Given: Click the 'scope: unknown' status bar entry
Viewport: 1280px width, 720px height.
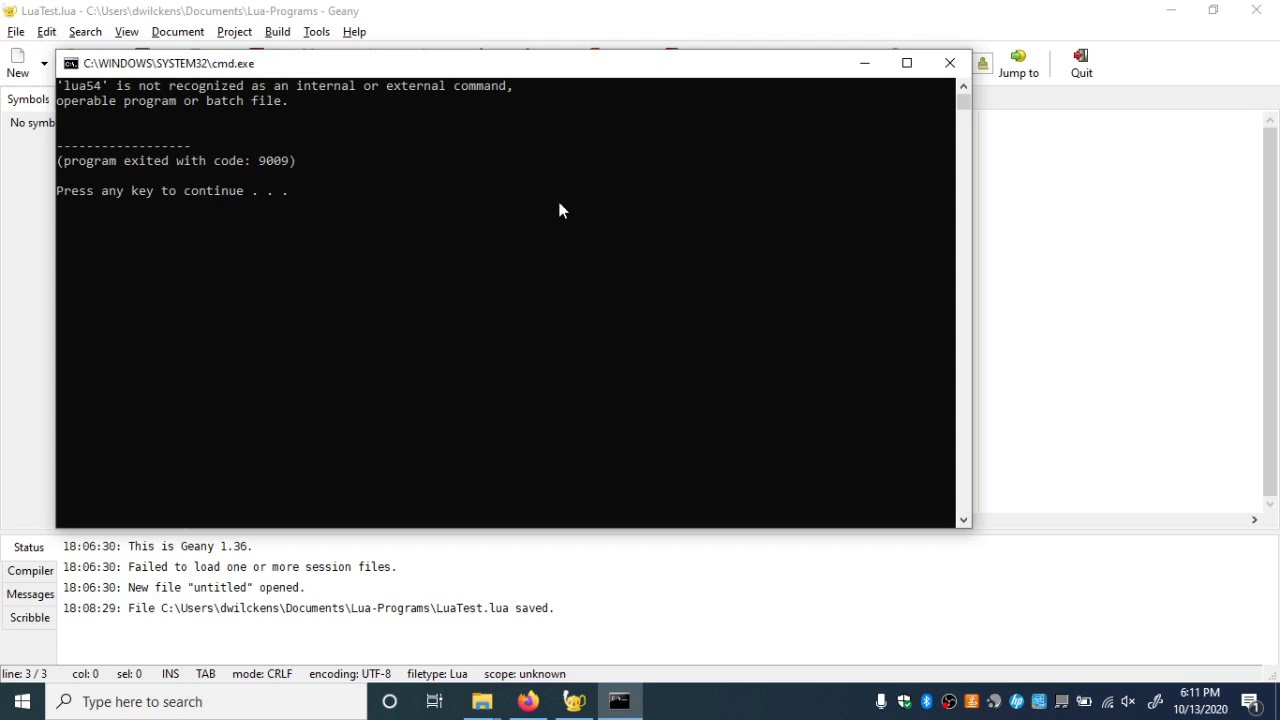Looking at the screenshot, I should point(525,674).
